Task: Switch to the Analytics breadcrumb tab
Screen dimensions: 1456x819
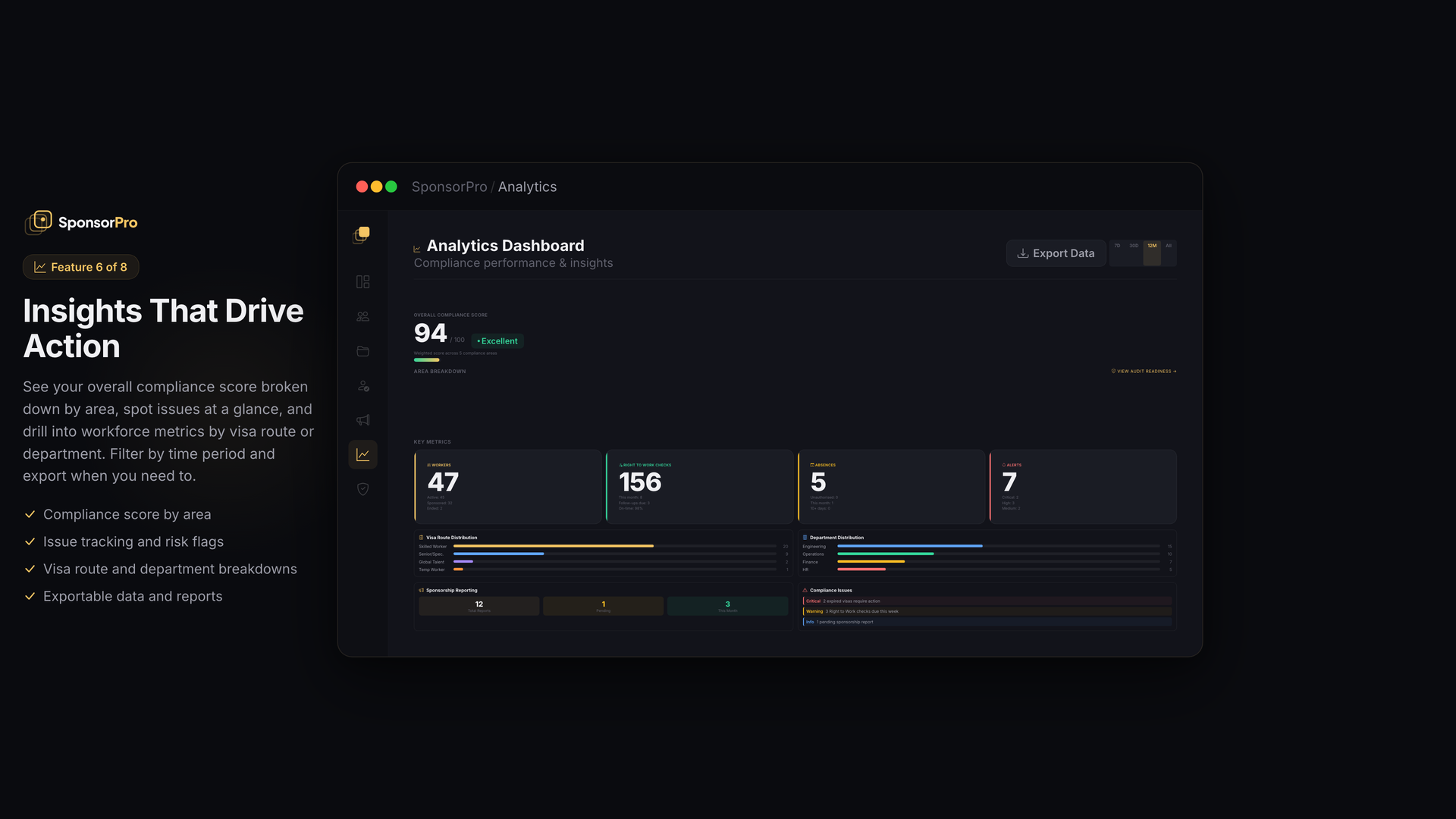Action: click(527, 187)
